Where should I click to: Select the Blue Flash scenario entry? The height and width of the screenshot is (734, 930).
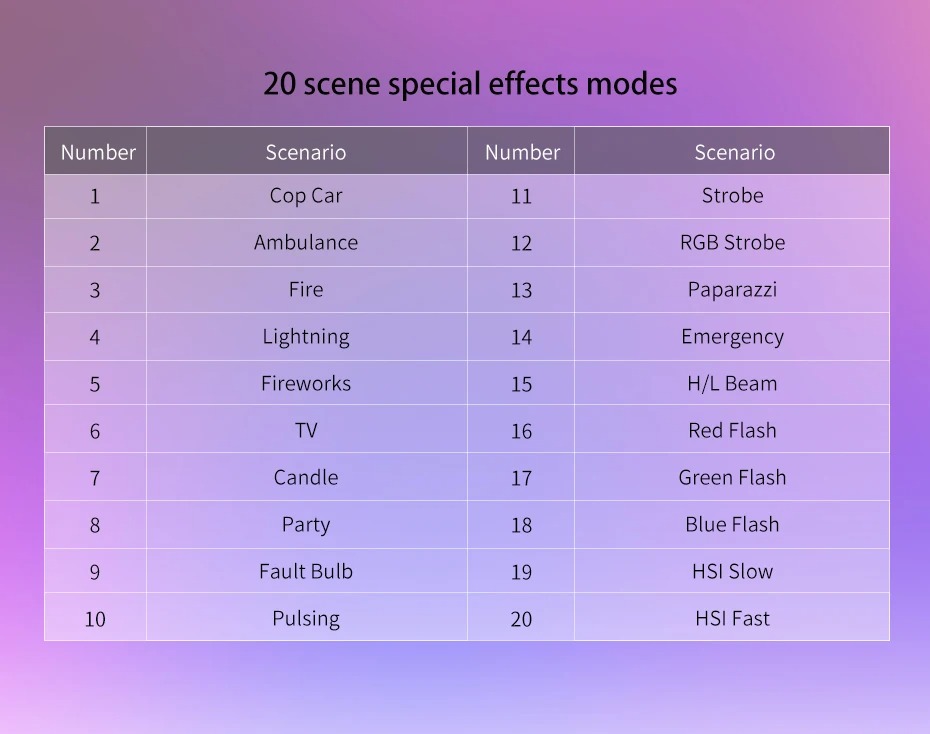pos(732,525)
